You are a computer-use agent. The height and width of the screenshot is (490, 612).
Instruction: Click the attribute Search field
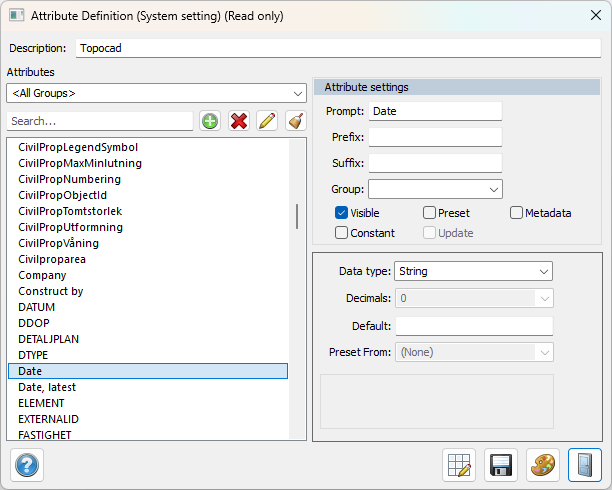click(x=100, y=121)
